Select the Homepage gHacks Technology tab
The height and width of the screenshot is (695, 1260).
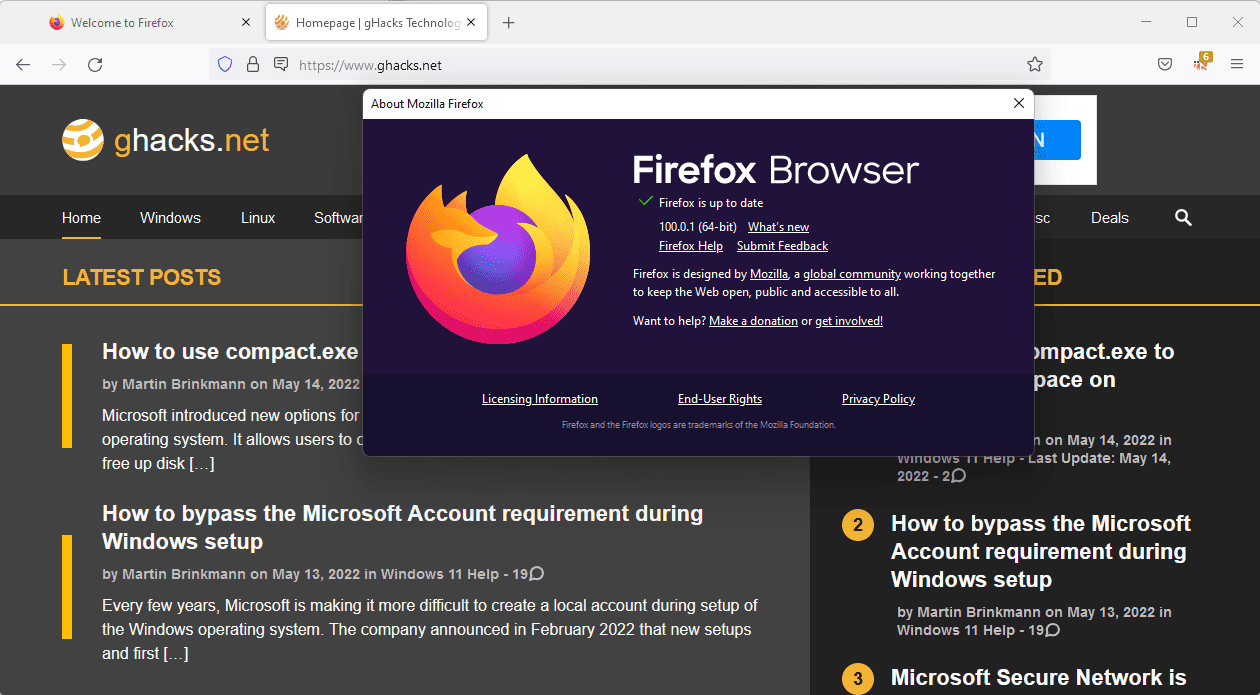click(376, 23)
